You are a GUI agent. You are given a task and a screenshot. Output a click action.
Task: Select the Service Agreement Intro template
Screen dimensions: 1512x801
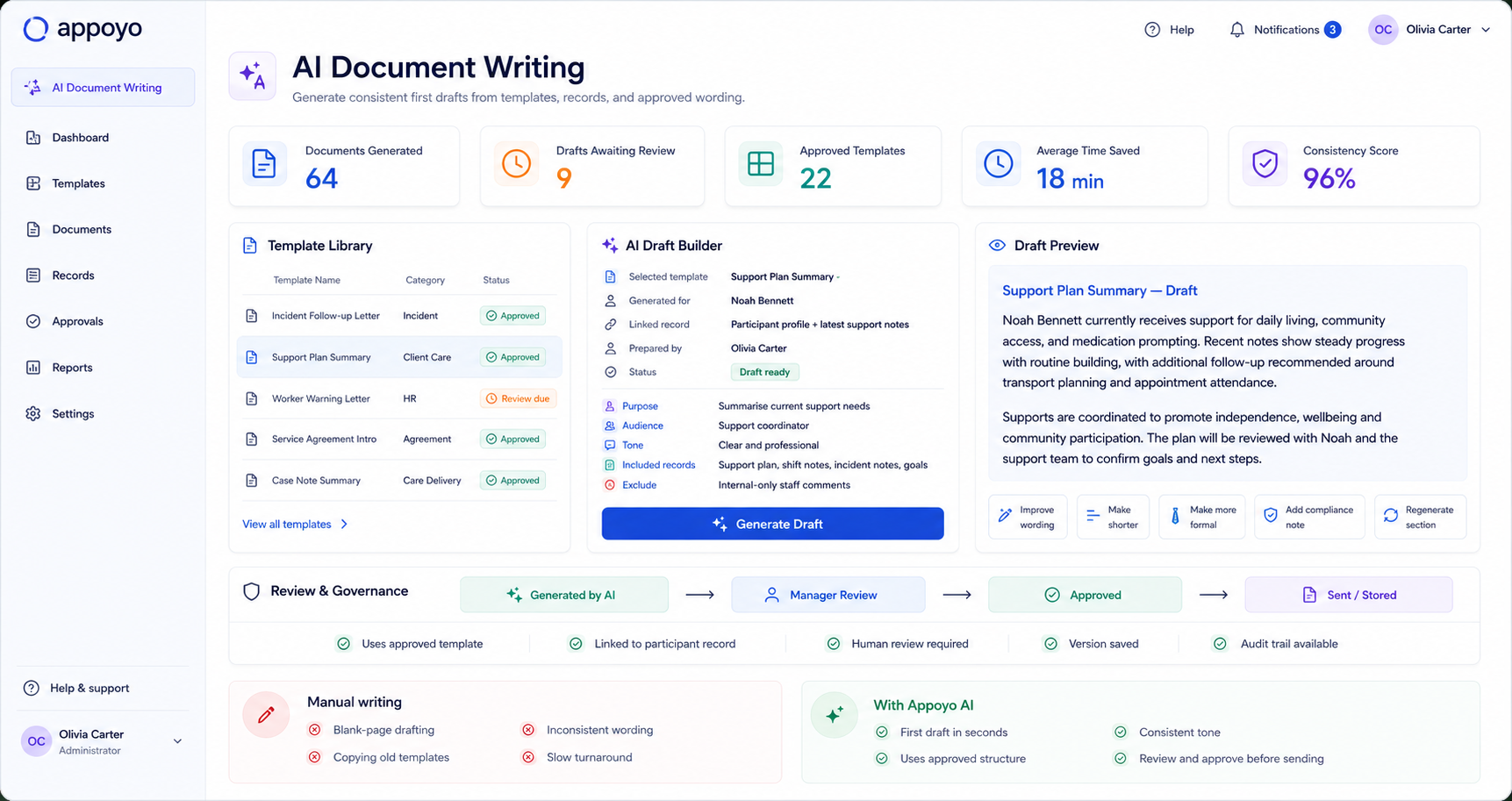399,439
